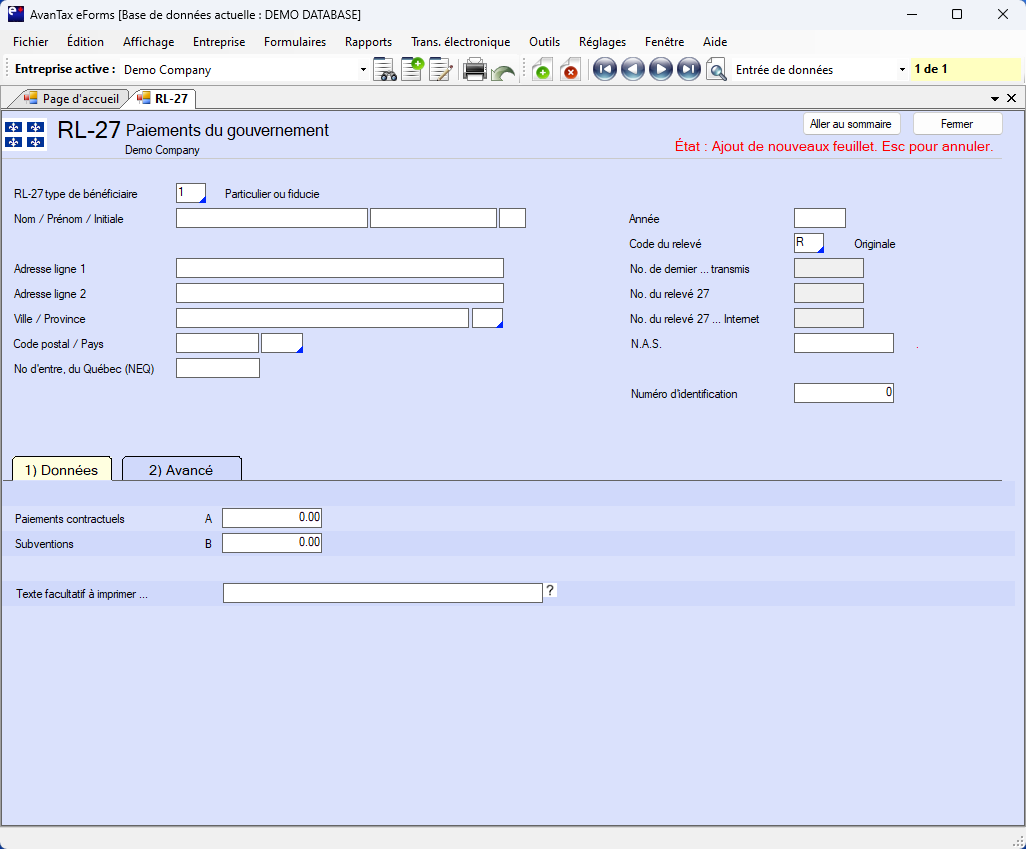1026x849 pixels.
Task: Go to the first record
Action: (604, 70)
